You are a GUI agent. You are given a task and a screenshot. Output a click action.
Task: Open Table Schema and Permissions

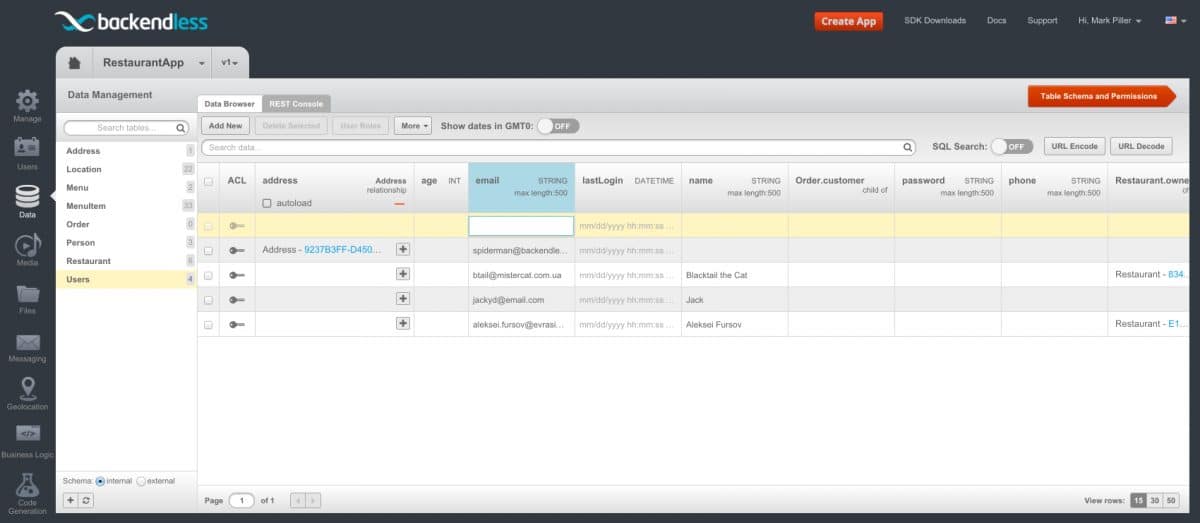coord(1102,96)
